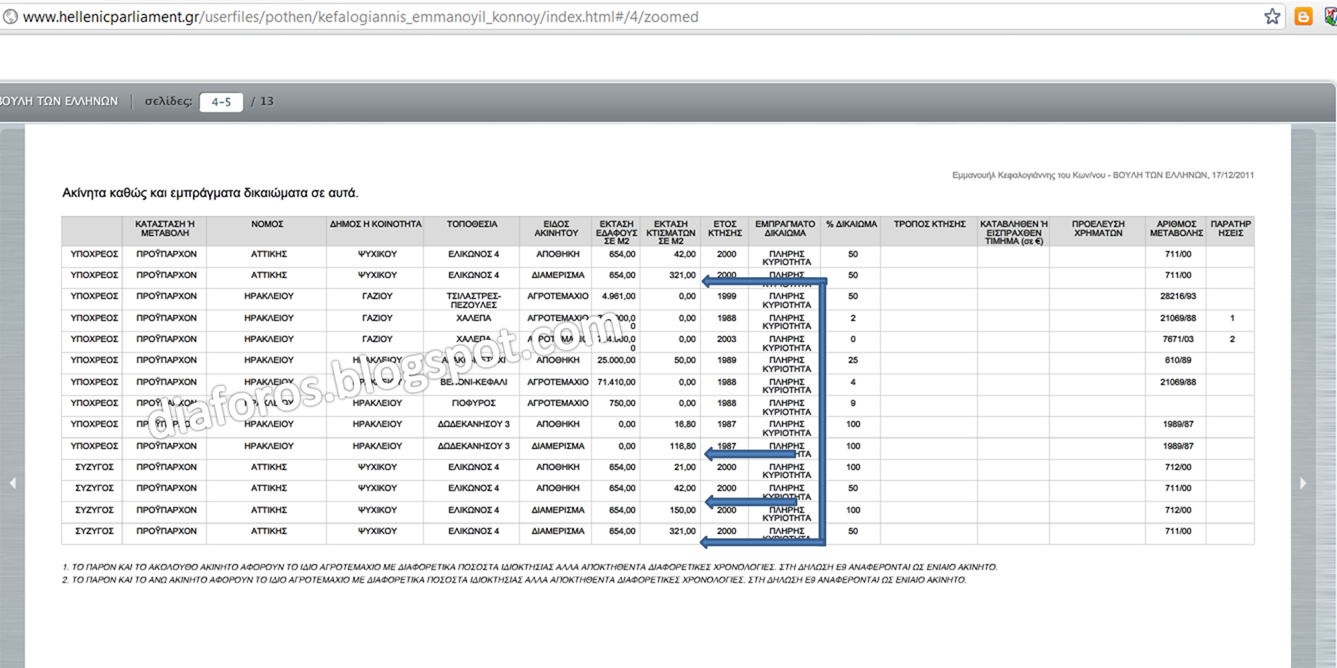Click the 28216/93 change number cell
Viewport: 1337px width, 668px height.
(1176, 297)
